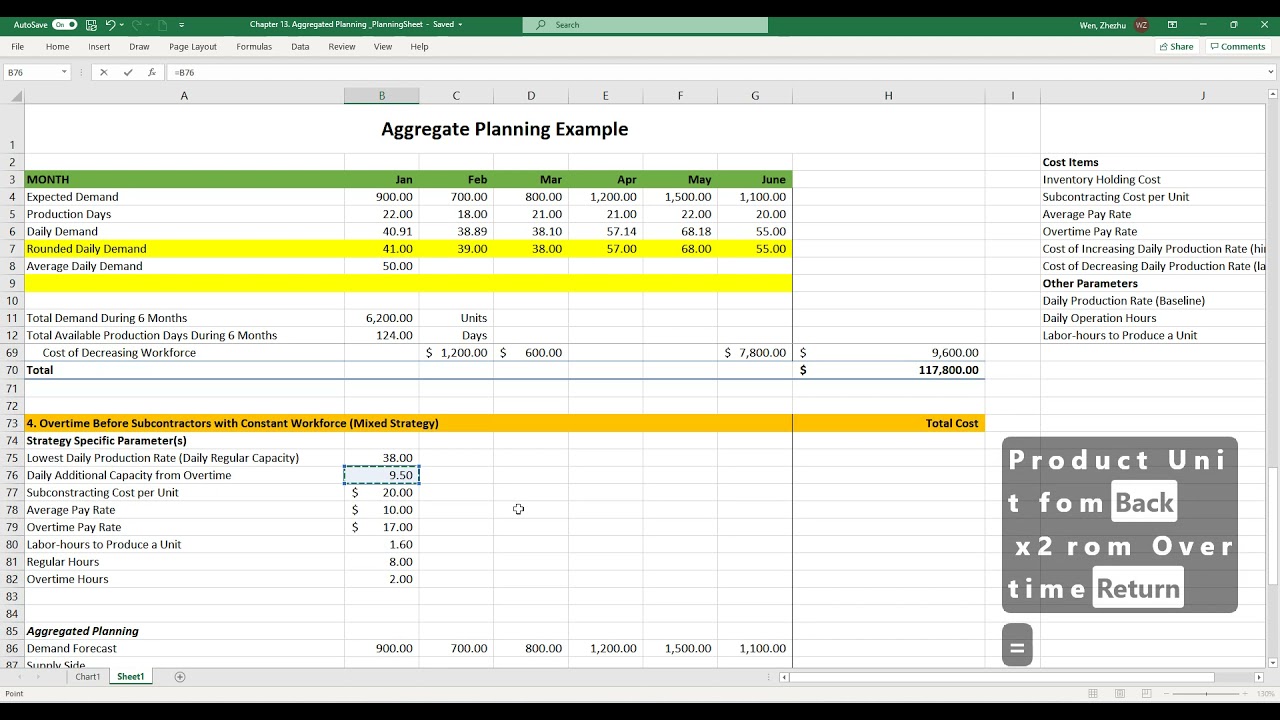Click the Search box in title bar
The image size is (1280, 720).
[x=645, y=24]
